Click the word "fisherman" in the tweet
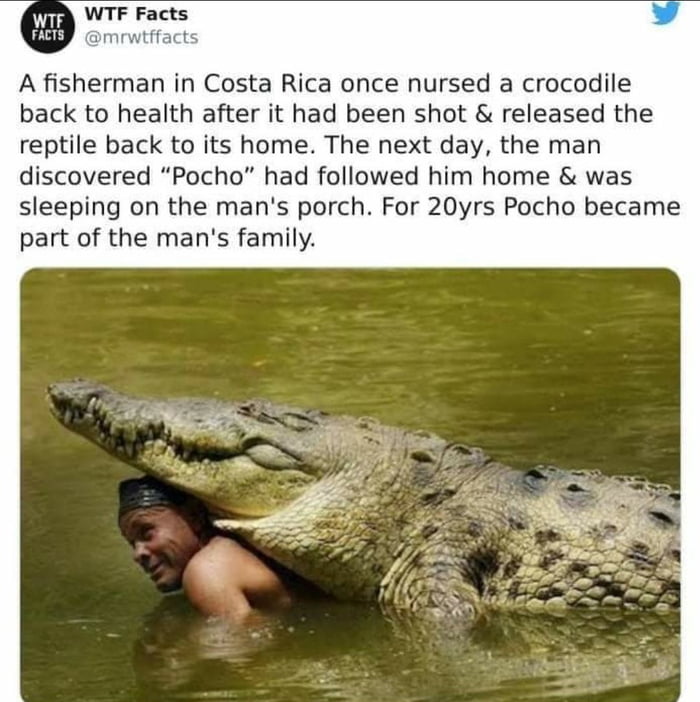700x702 pixels. click(x=95, y=84)
